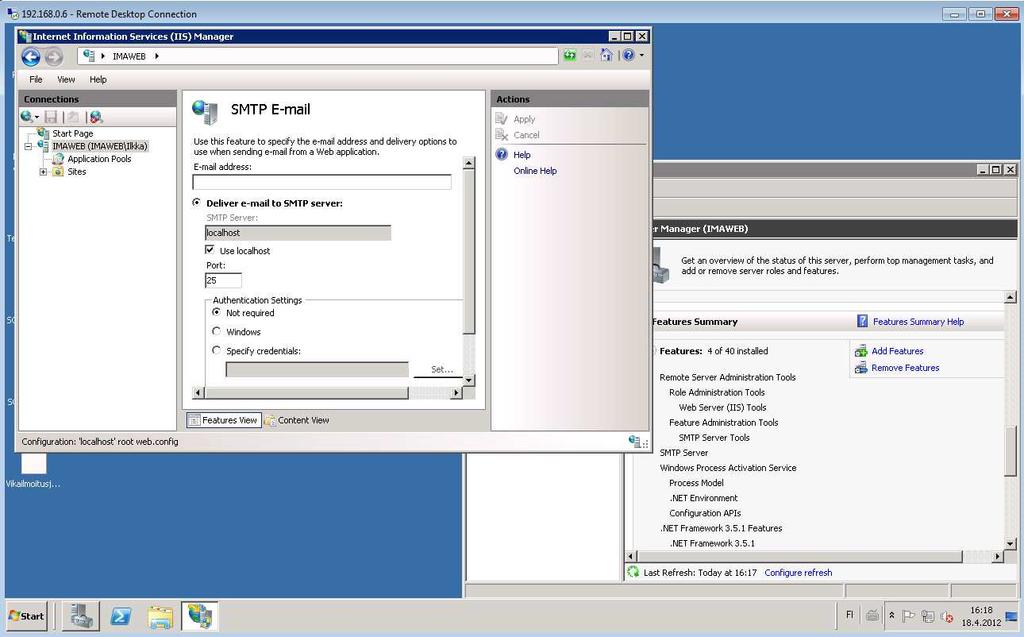Open dropdown next to help icon
The width and height of the screenshot is (1024, 637).
[x=641, y=56]
